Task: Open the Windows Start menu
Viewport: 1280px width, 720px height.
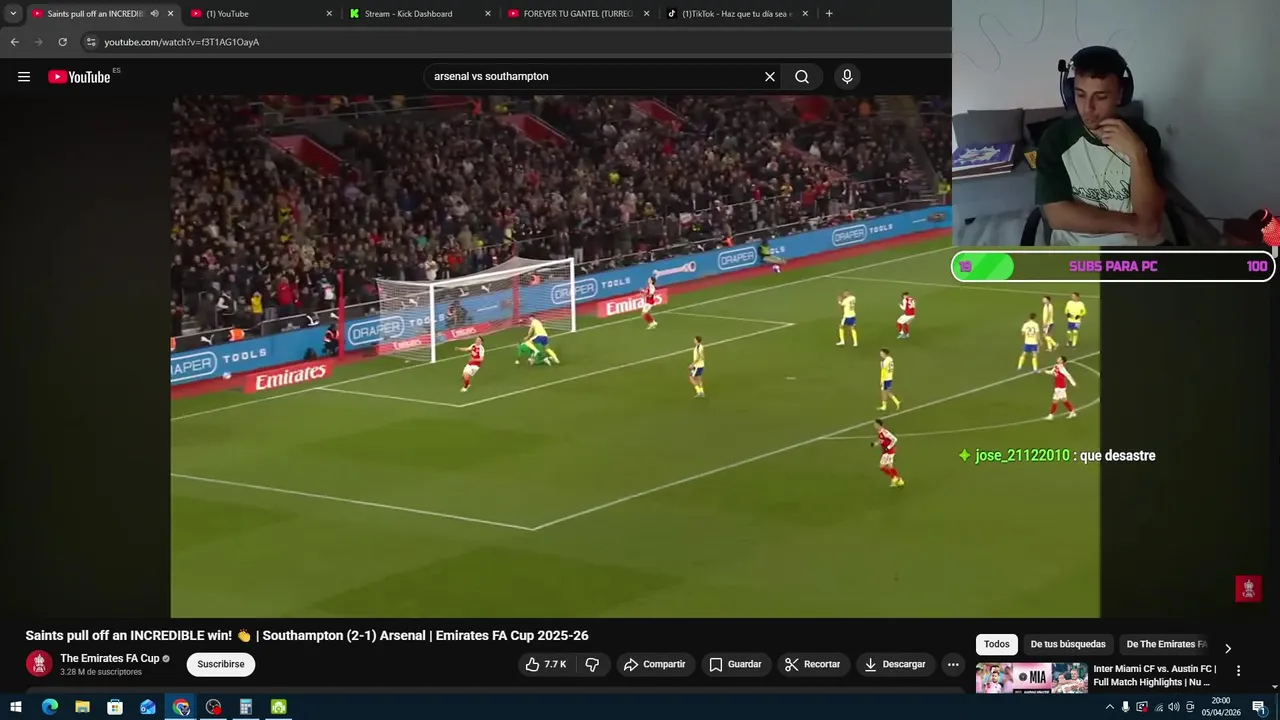Action: pos(15,707)
